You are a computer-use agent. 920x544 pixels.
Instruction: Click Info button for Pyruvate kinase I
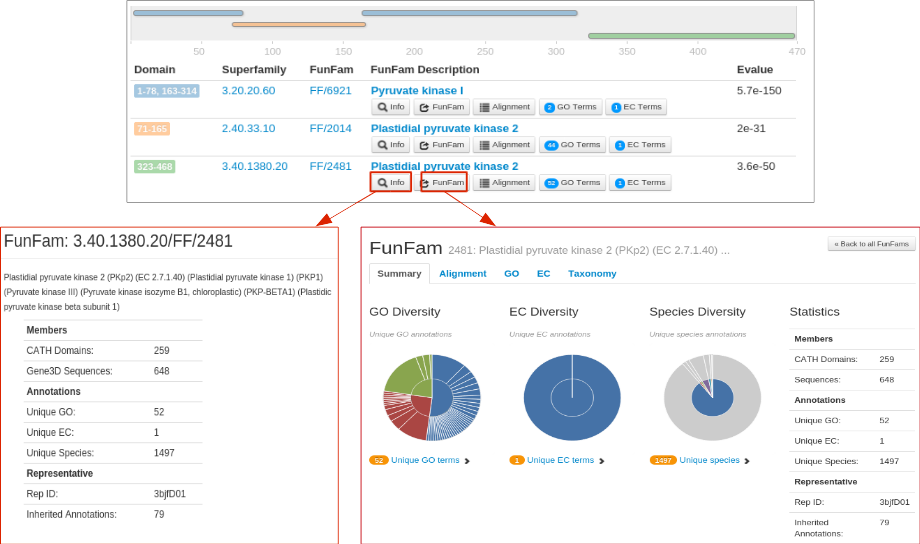pos(391,107)
